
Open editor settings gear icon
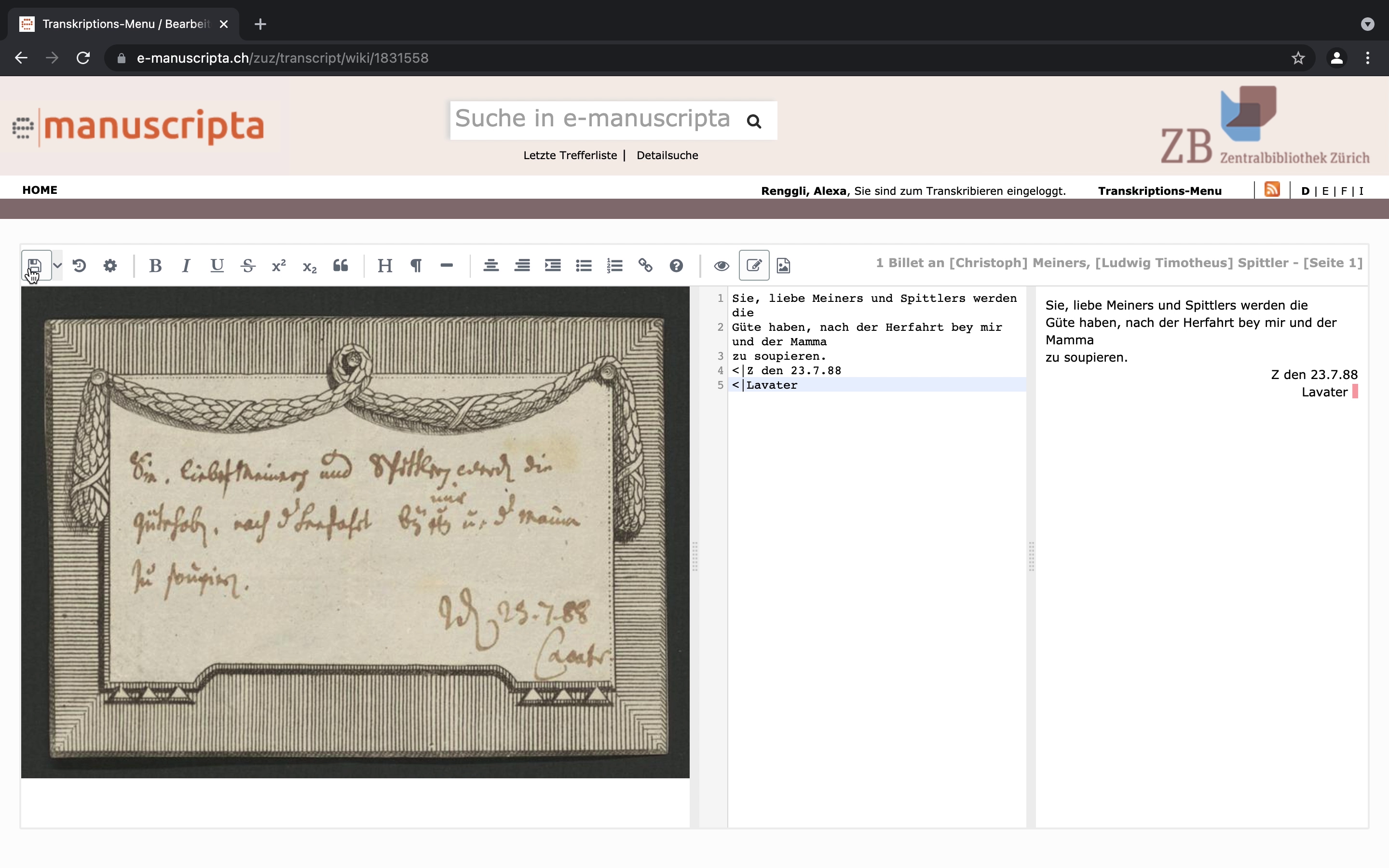(x=110, y=265)
